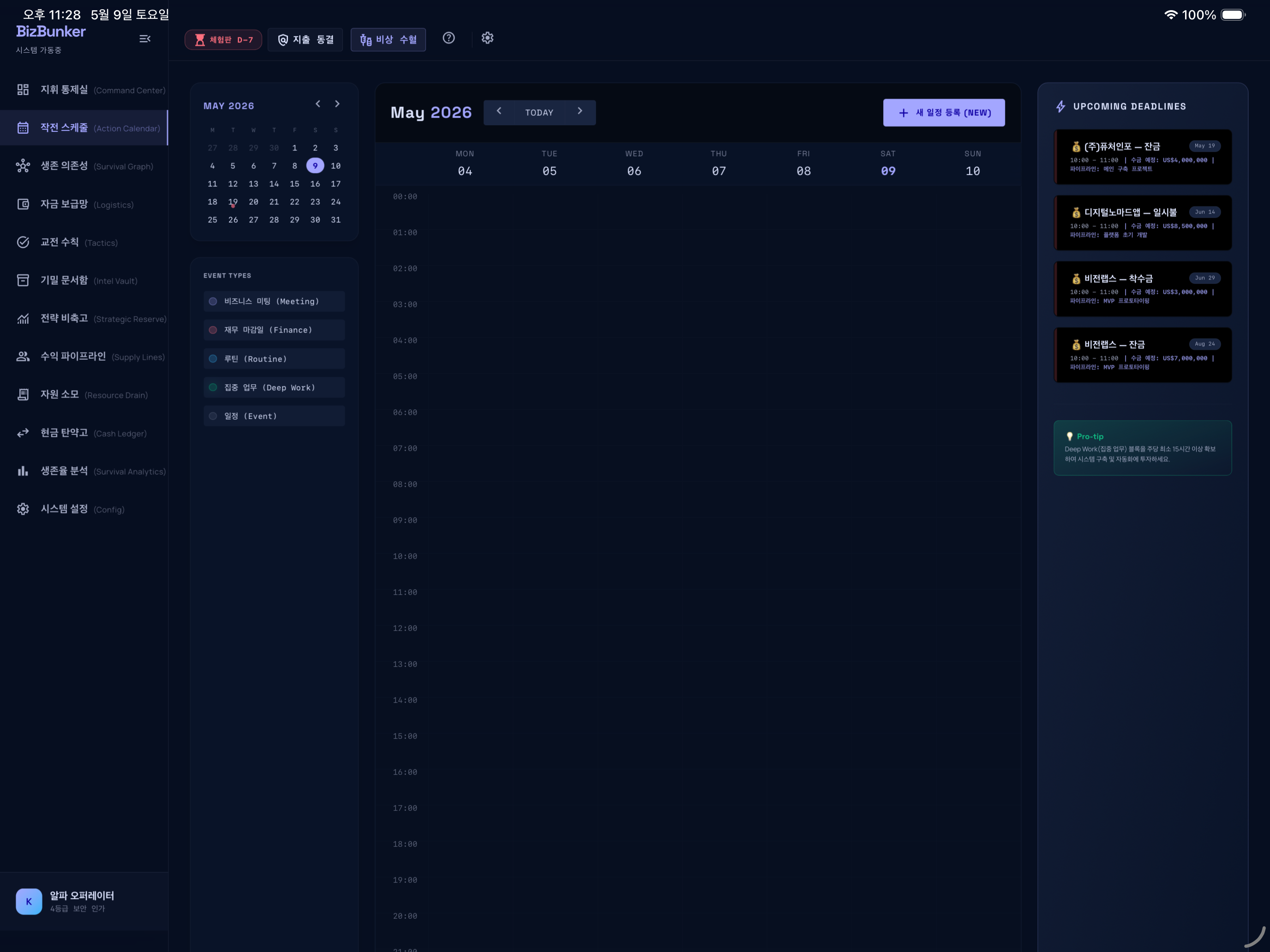The height and width of the screenshot is (952, 1270).
Task: Select May 9 in mini calendar
Action: click(x=315, y=166)
